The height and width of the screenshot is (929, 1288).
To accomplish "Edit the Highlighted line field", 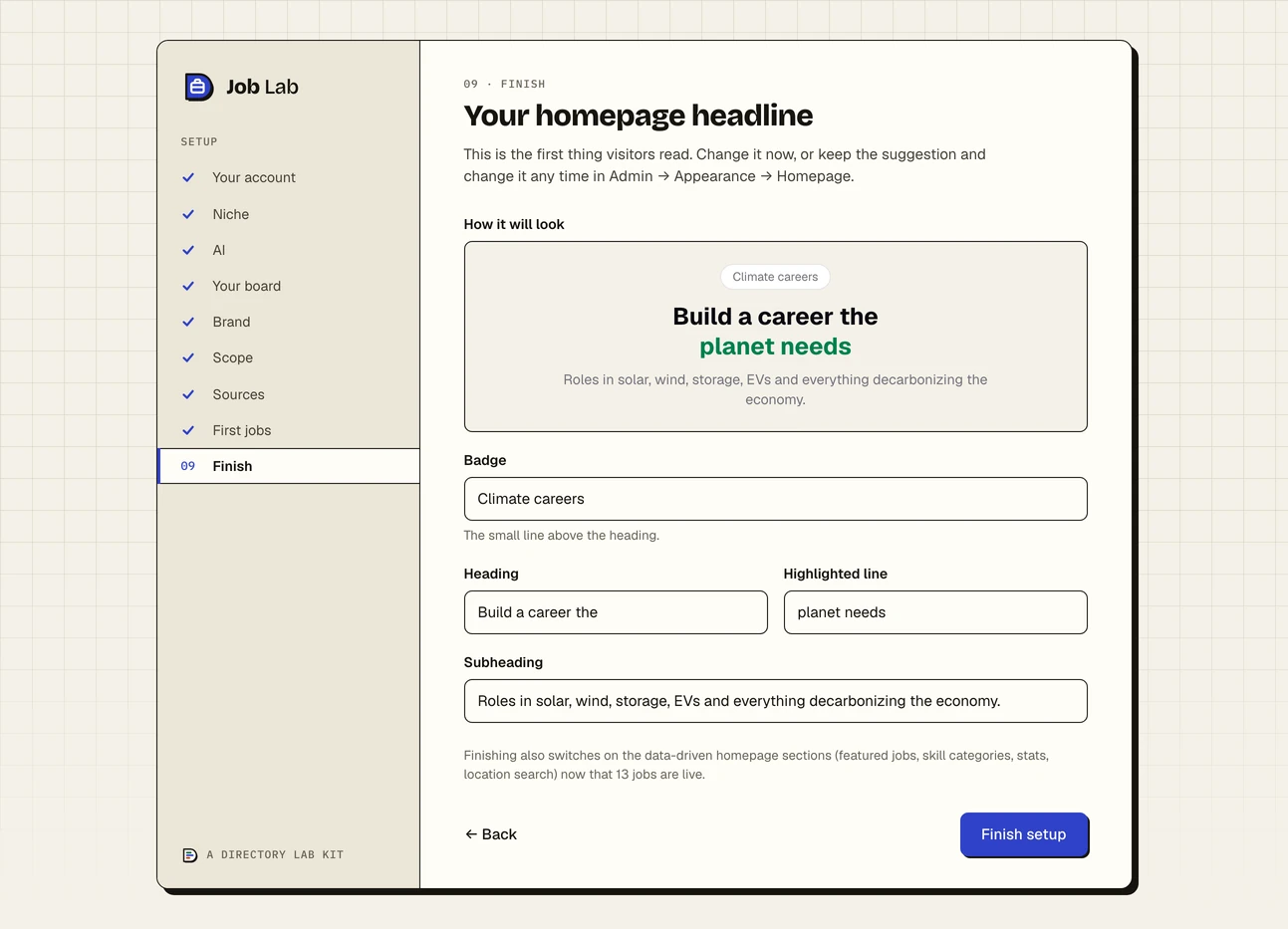I will tap(935, 612).
